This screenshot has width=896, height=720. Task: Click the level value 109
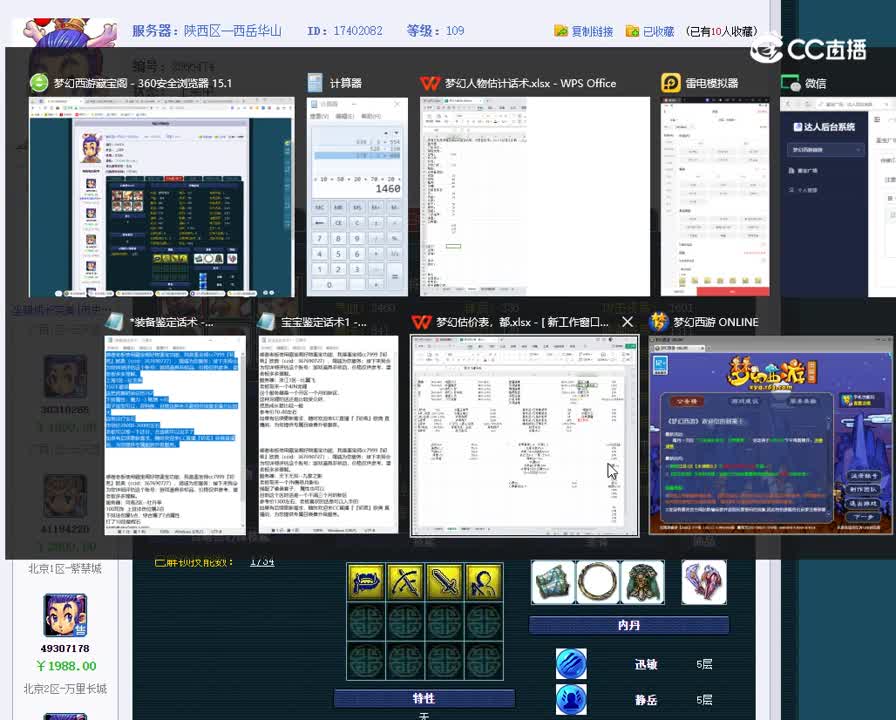455,31
